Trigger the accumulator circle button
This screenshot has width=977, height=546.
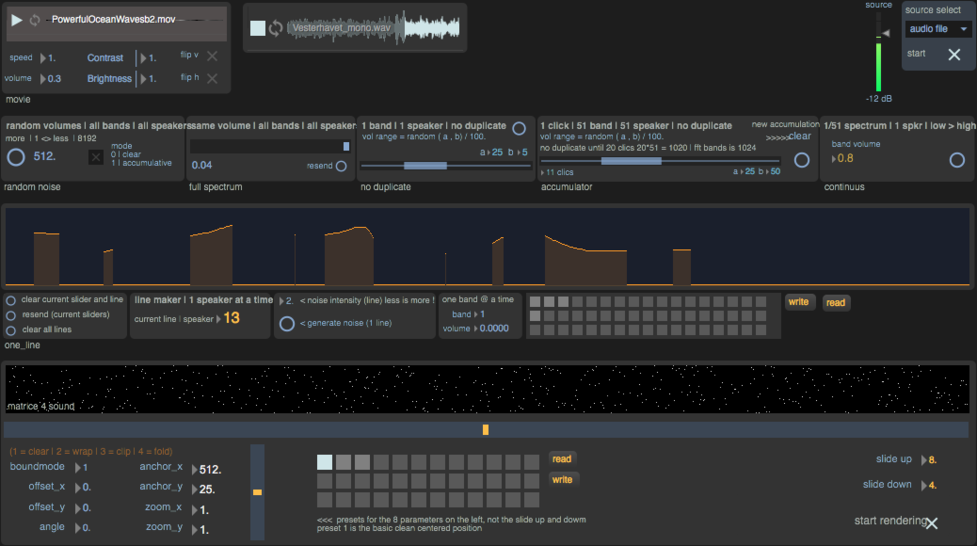(801, 160)
